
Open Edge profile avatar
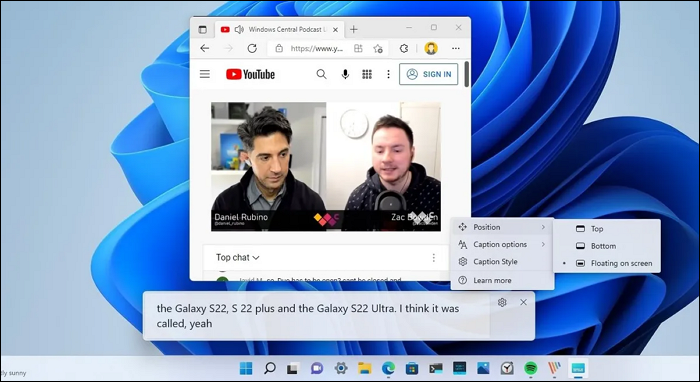431,48
